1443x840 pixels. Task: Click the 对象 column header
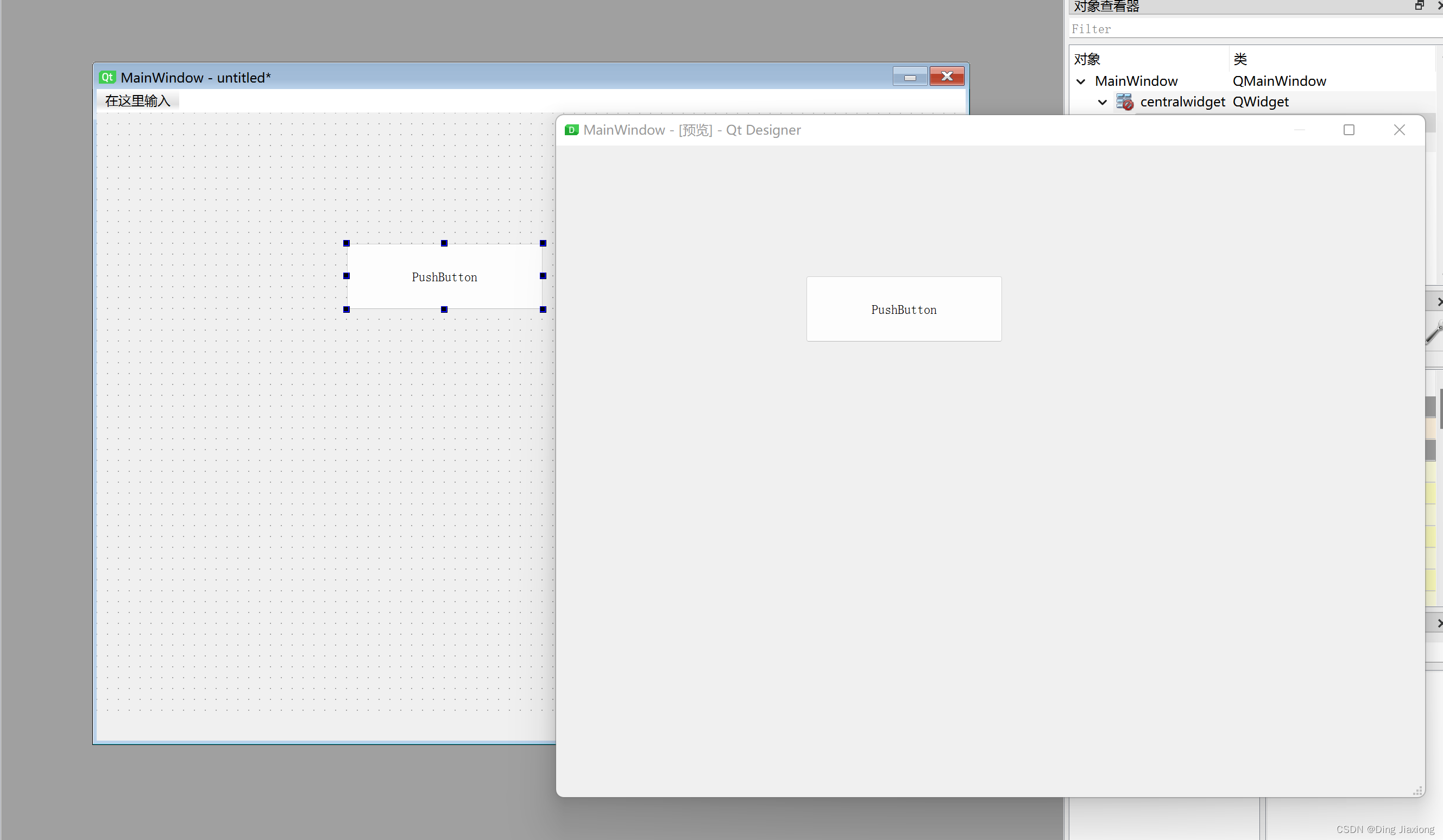coord(1087,59)
